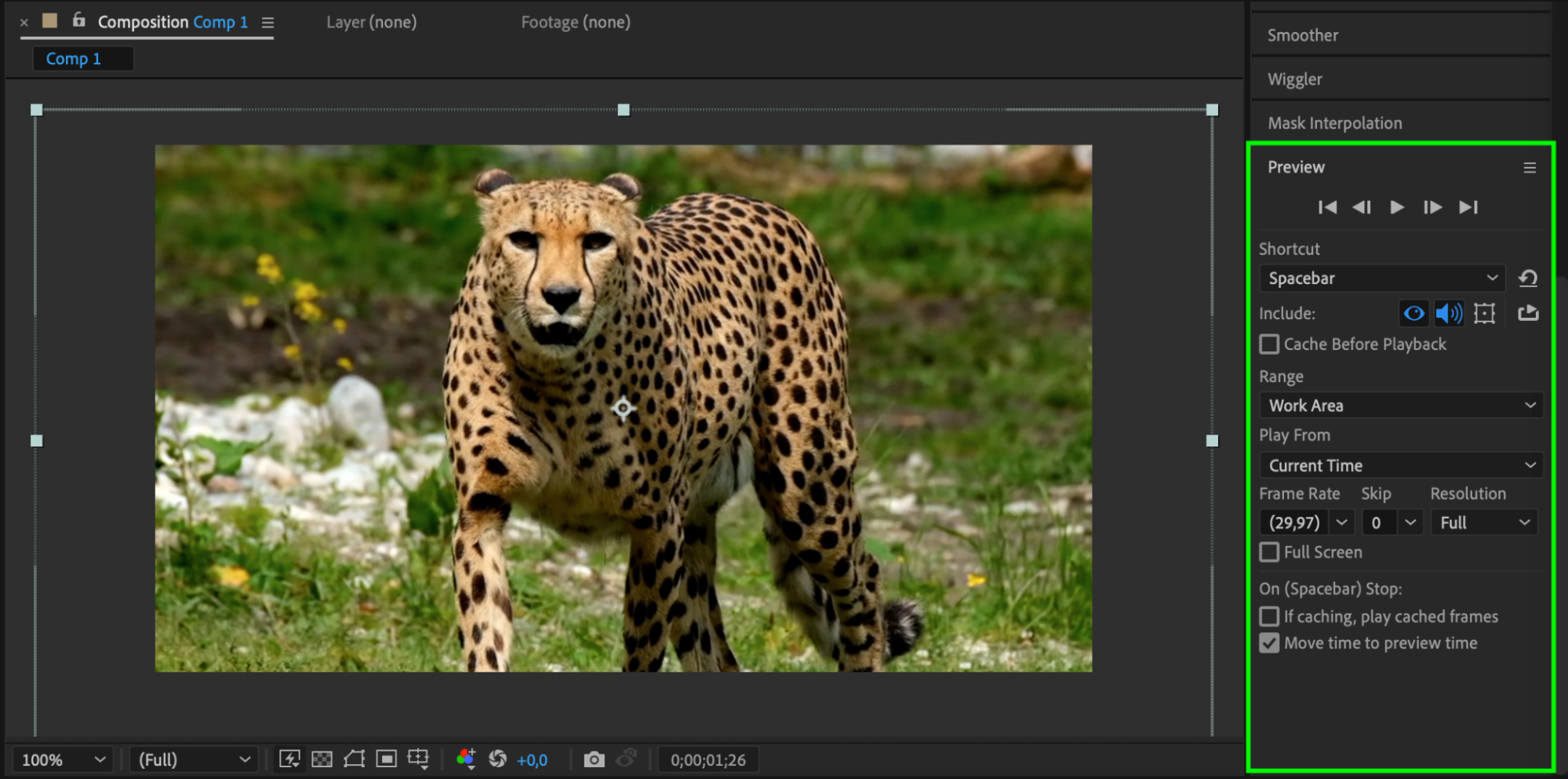This screenshot has width=1568, height=779.
Task: Reset the preview shortcut settings icon
Action: pos(1527,278)
